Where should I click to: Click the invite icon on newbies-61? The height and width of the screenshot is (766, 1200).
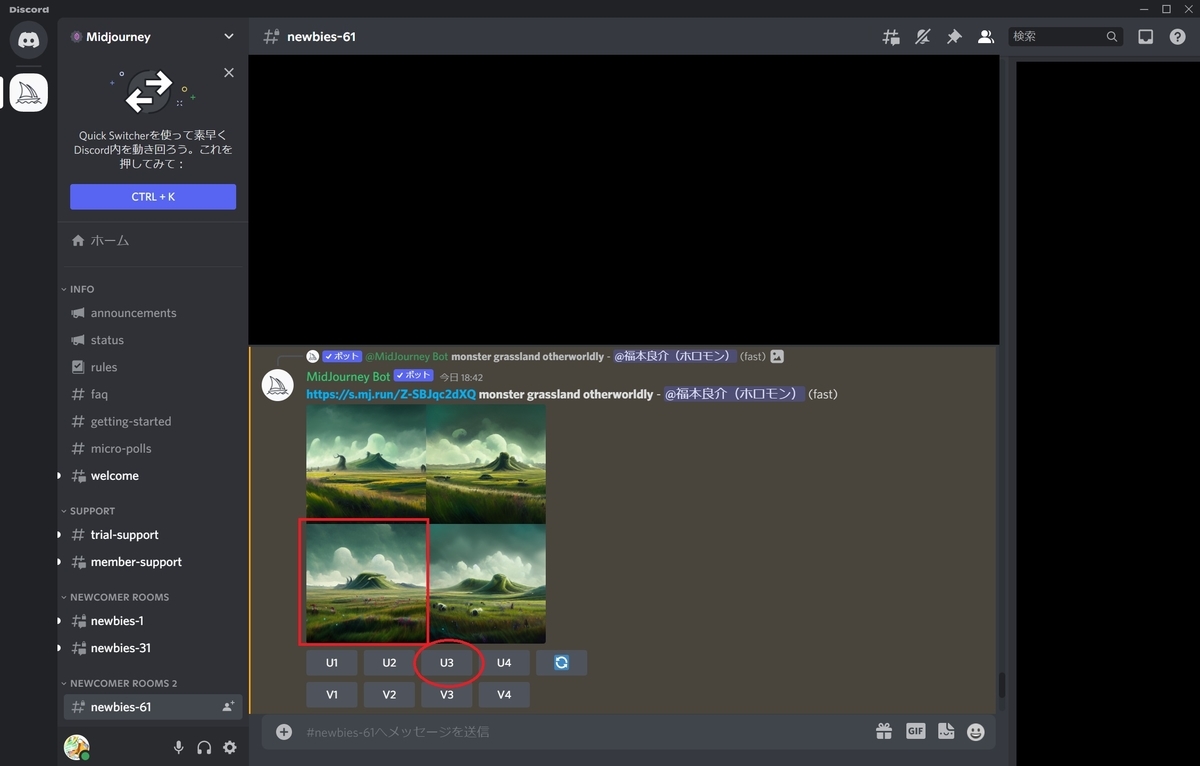tap(228, 707)
